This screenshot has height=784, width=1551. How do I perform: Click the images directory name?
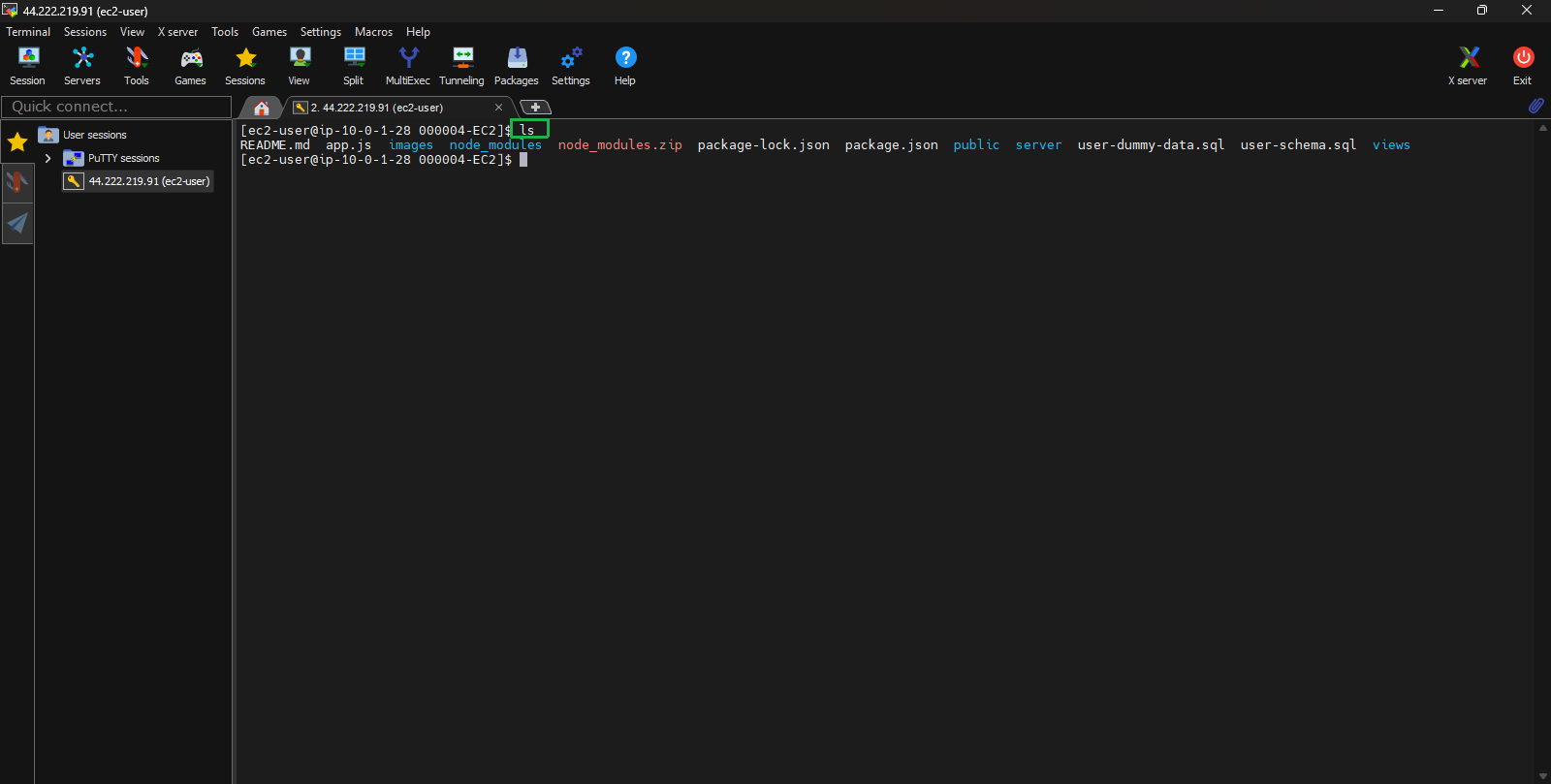(x=411, y=145)
